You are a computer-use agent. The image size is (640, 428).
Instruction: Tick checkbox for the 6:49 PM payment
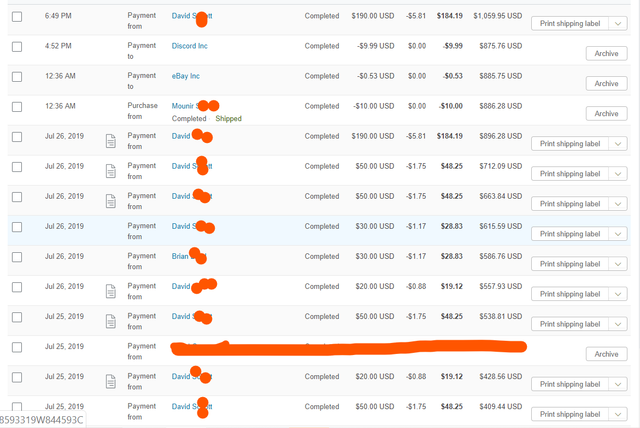17,17
